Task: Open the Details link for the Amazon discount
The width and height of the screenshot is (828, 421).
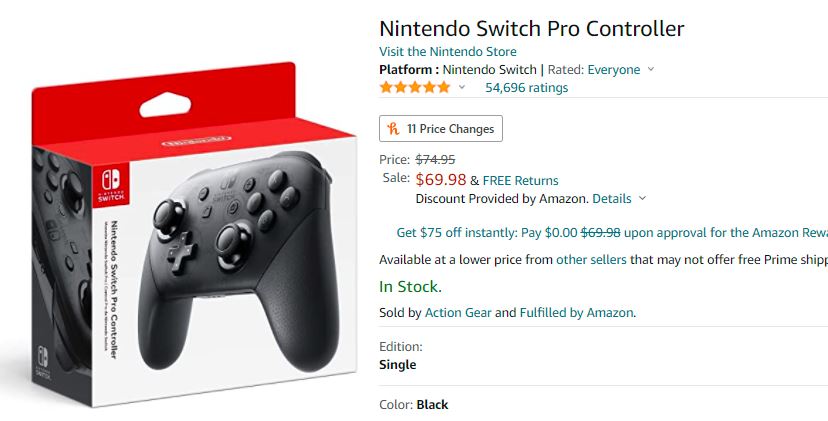Action: pyautogui.click(x=612, y=199)
